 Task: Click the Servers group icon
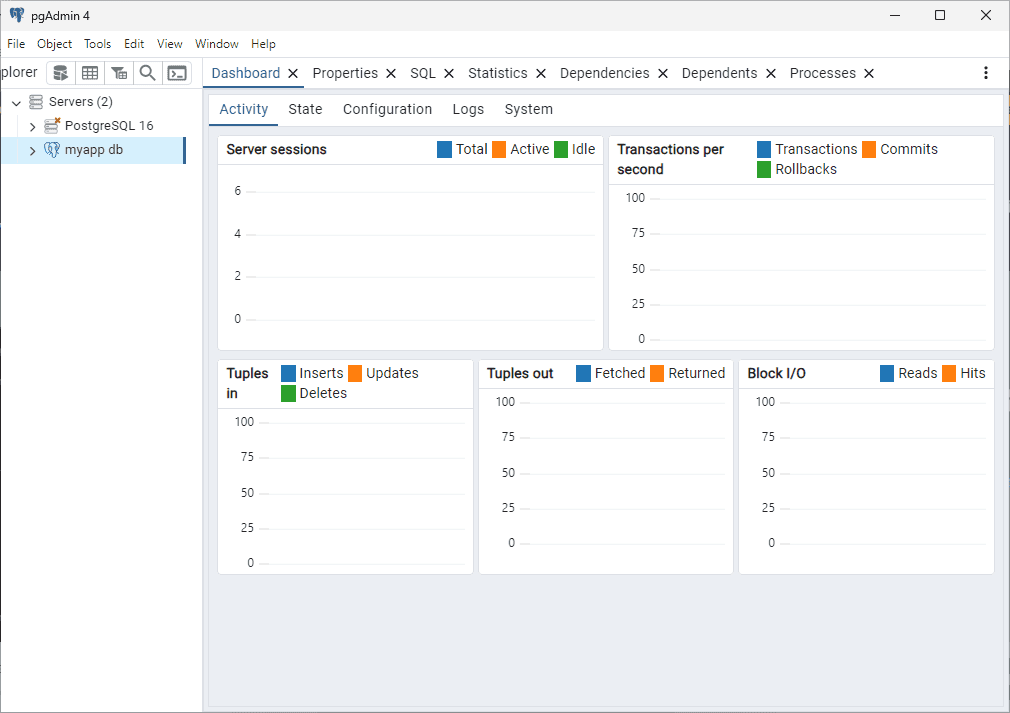tap(36, 102)
